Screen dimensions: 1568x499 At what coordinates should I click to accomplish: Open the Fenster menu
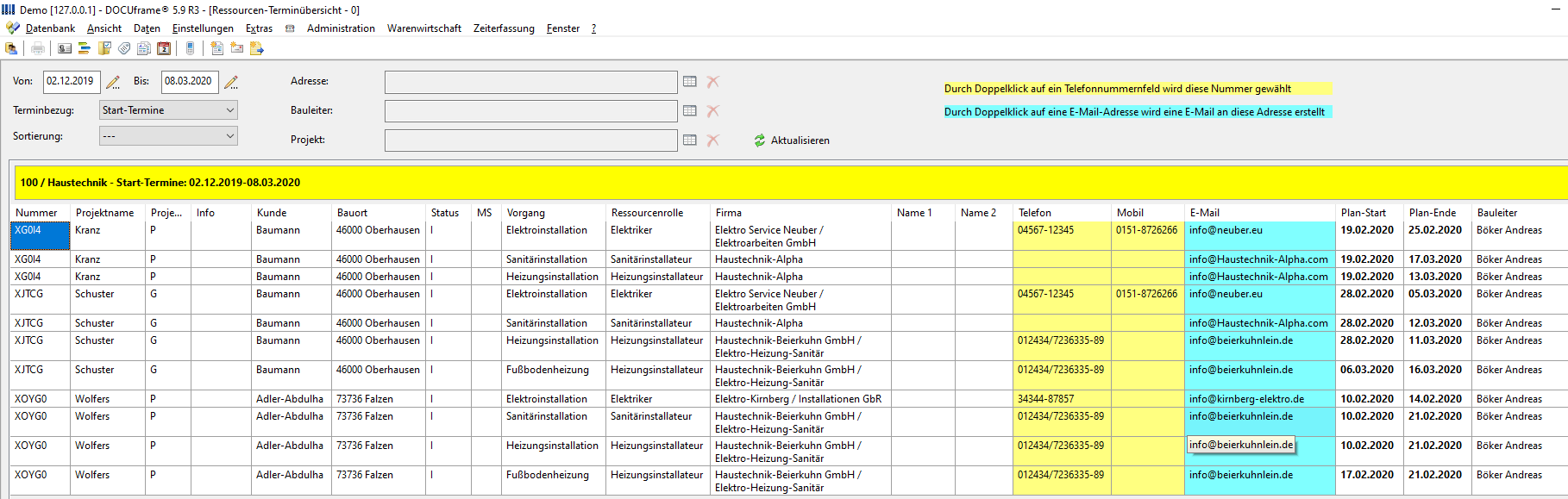[563, 28]
